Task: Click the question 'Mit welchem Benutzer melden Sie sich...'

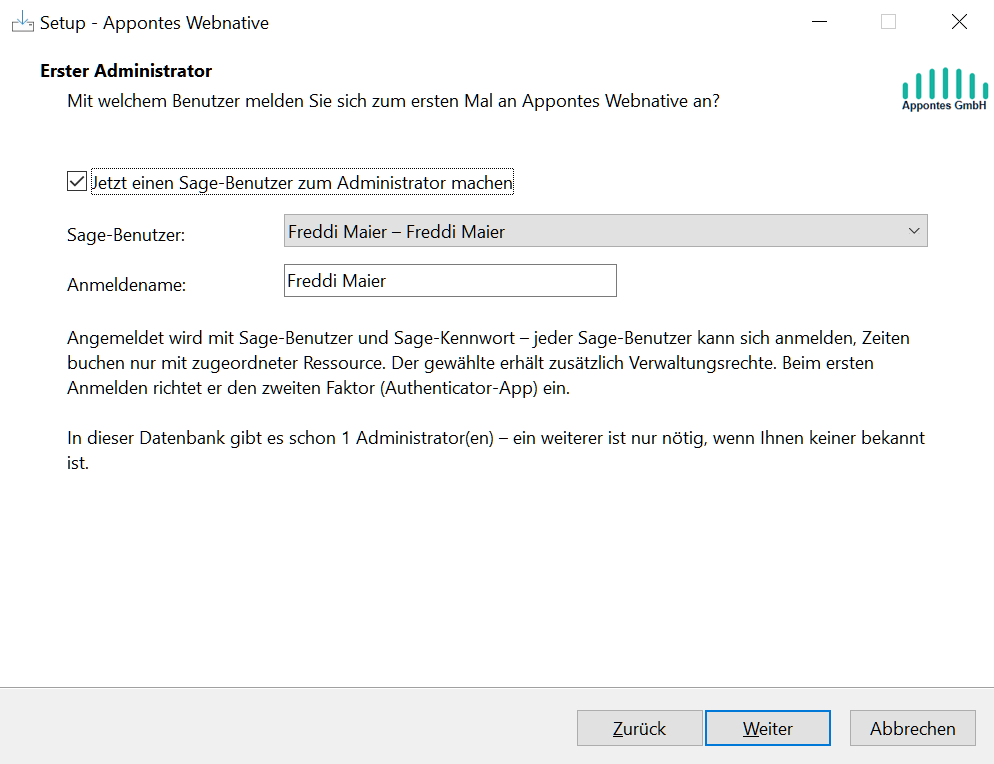Action: 394,101
